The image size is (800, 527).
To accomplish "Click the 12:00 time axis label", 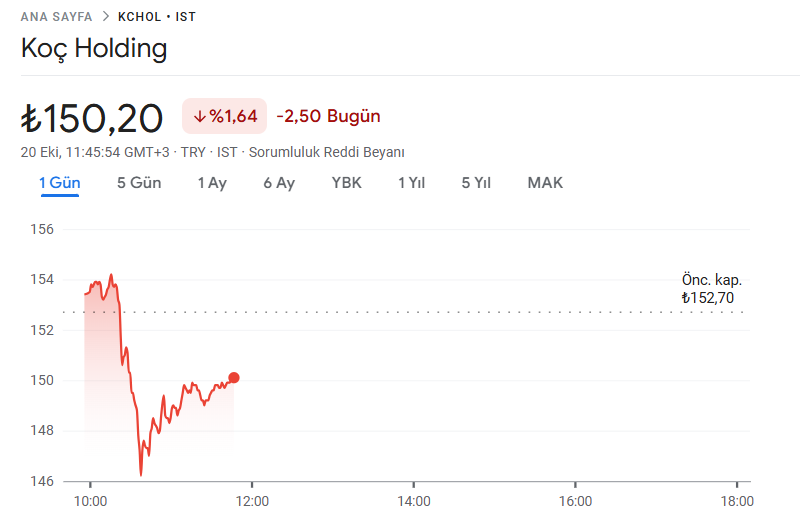I will coord(252,501).
